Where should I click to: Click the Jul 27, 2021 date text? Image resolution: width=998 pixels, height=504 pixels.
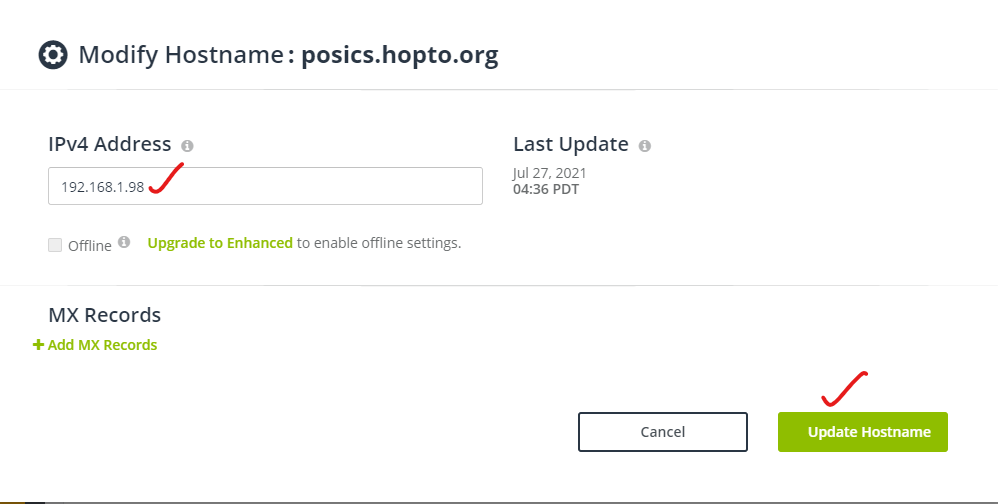tap(550, 173)
